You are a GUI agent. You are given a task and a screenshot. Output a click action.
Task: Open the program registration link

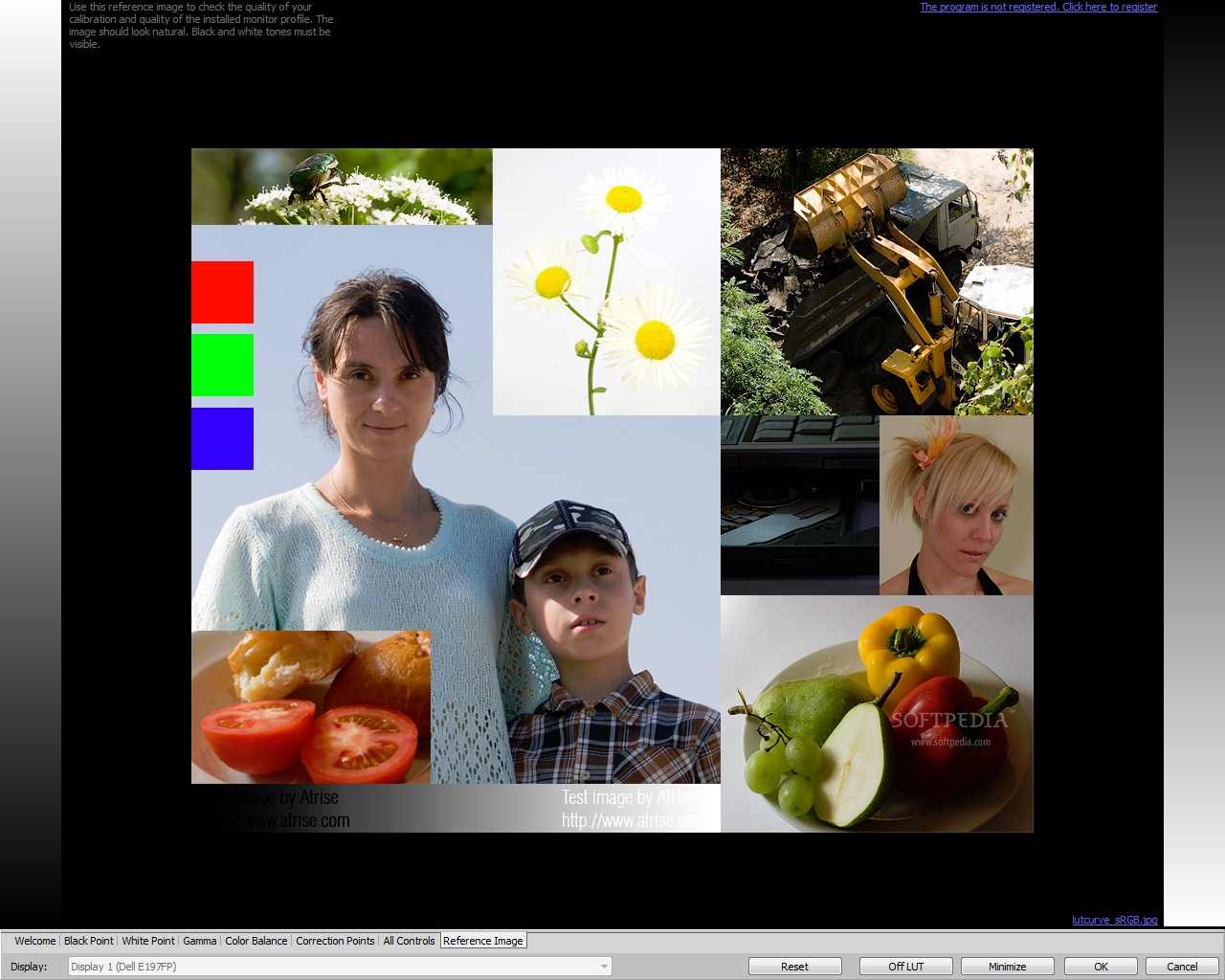click(1038, 7)
